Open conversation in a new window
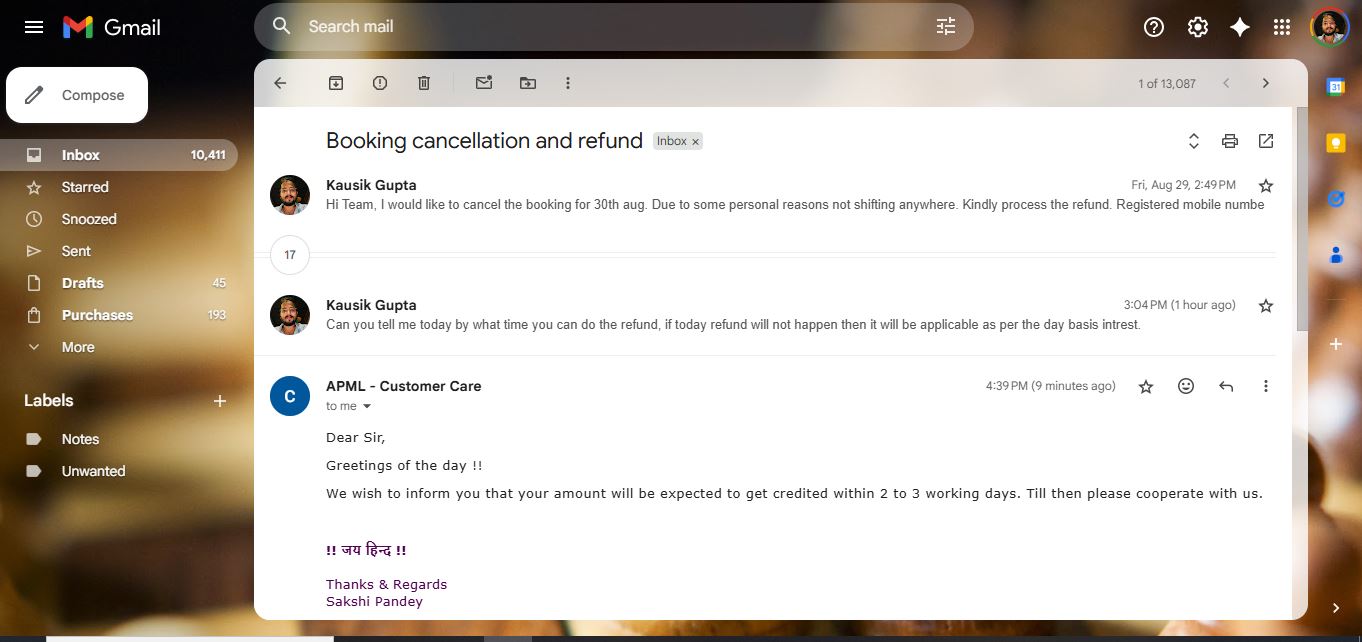1362x642 pixels. 1266,141
